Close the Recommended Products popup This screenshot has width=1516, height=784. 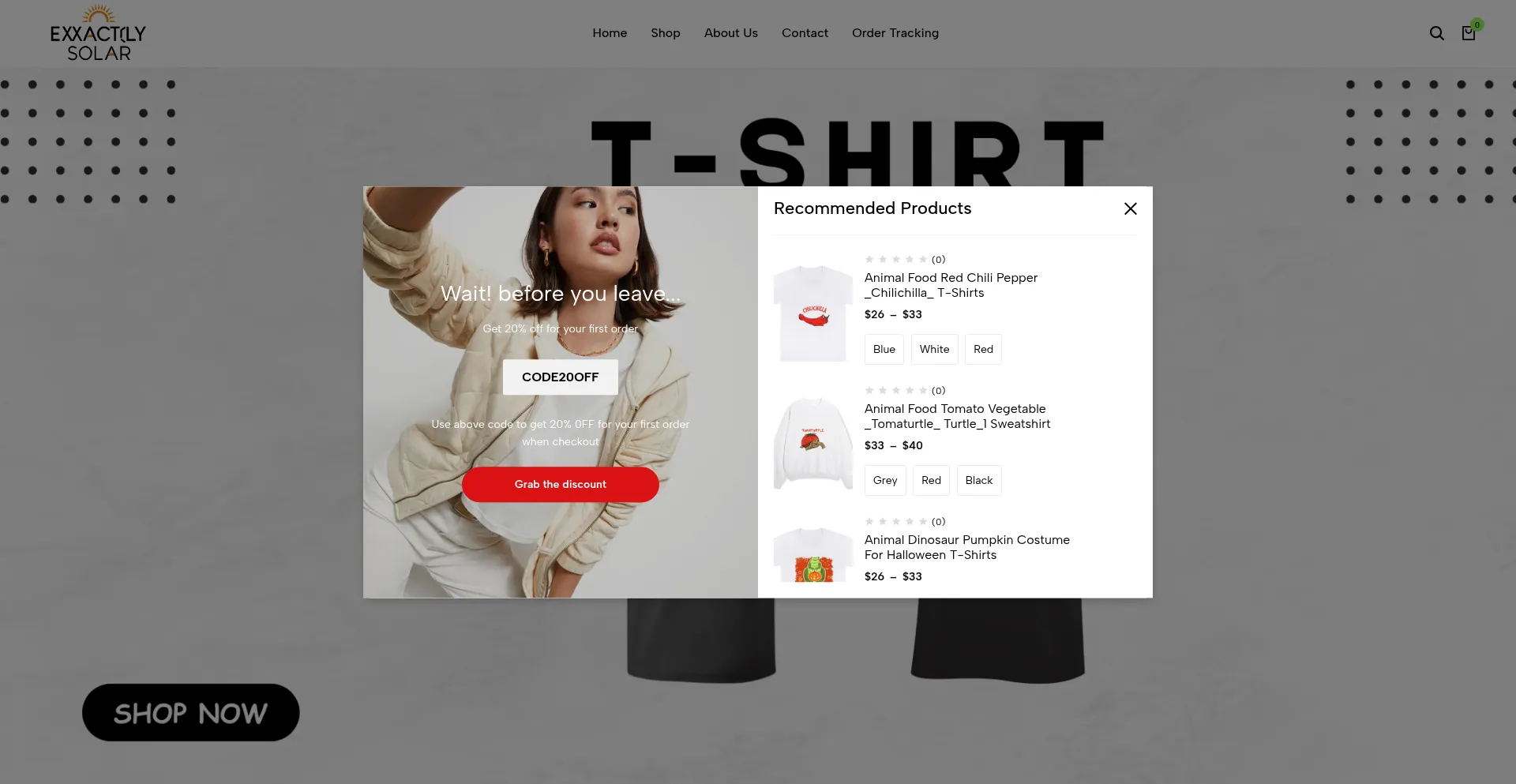(1131, 208)
